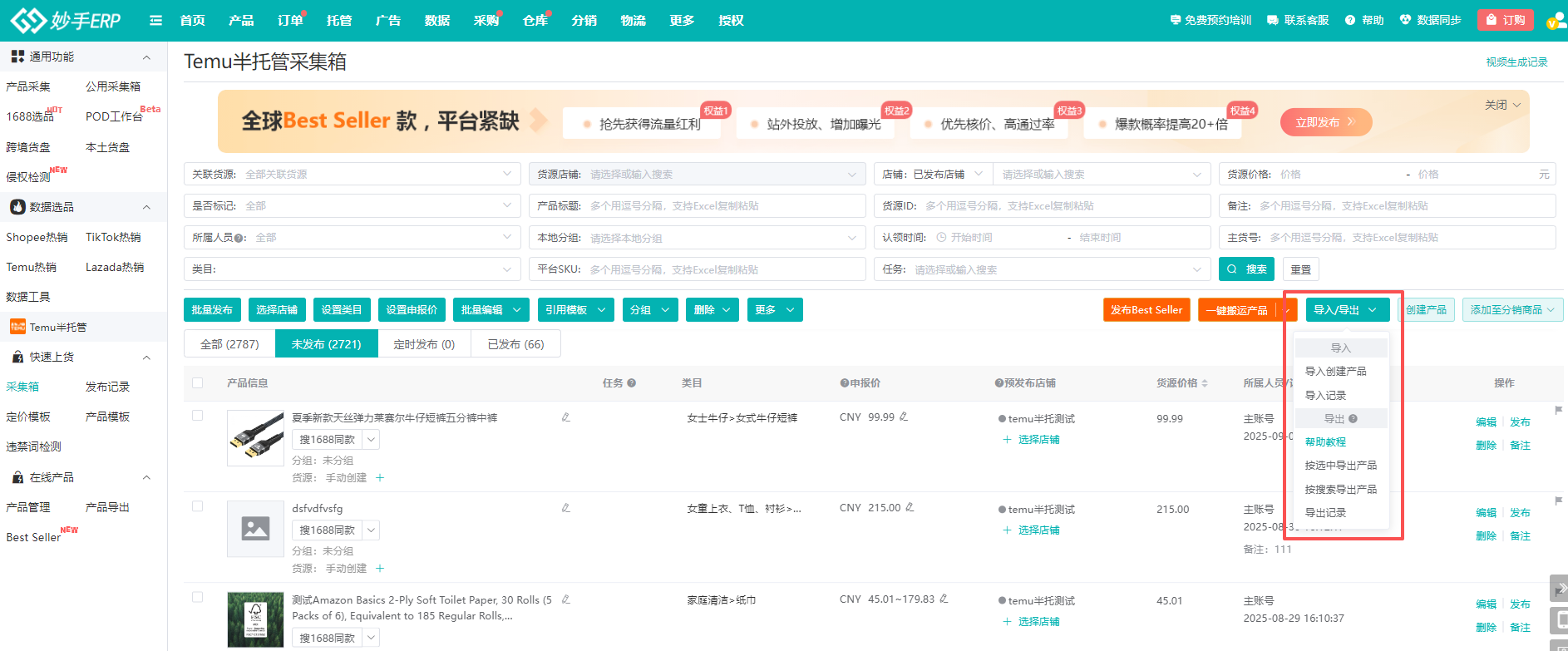This screenshot has width=1568, height=651.
Task: Click the help icon beside the 申报价 column header
Action: (844, 383)
